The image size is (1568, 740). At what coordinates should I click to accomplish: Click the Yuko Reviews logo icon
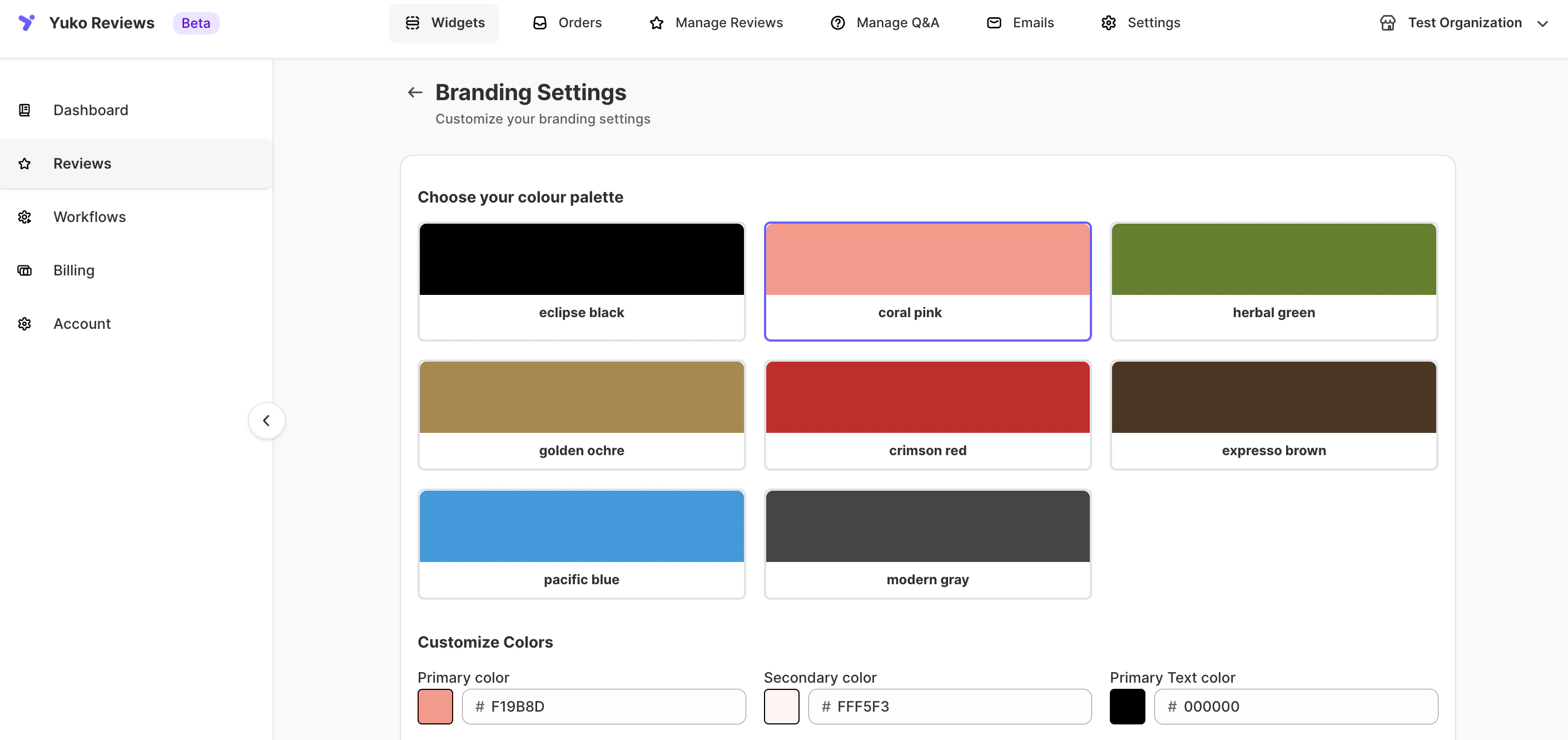click(26, 23)
